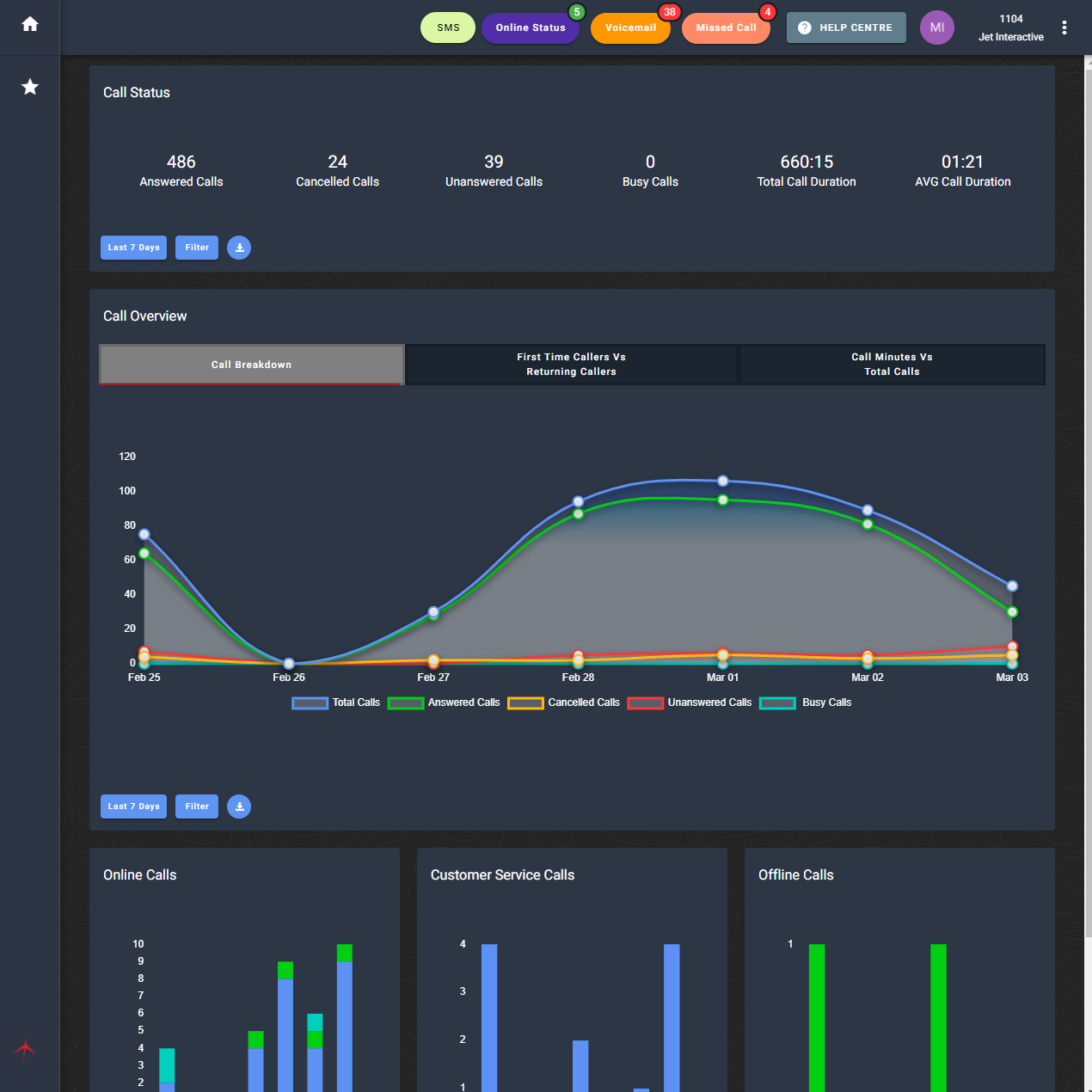Toggle Cancelled Calls legend series
Image resolution: width=1092 pixels, height=1092 pixels.
[x=563, y=702]
